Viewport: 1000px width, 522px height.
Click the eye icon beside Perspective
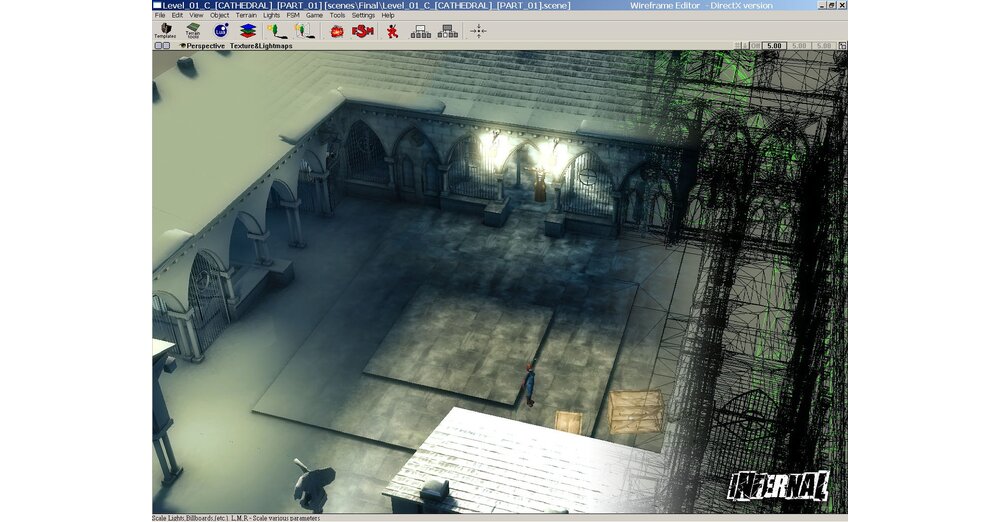[x=182, y=46]
